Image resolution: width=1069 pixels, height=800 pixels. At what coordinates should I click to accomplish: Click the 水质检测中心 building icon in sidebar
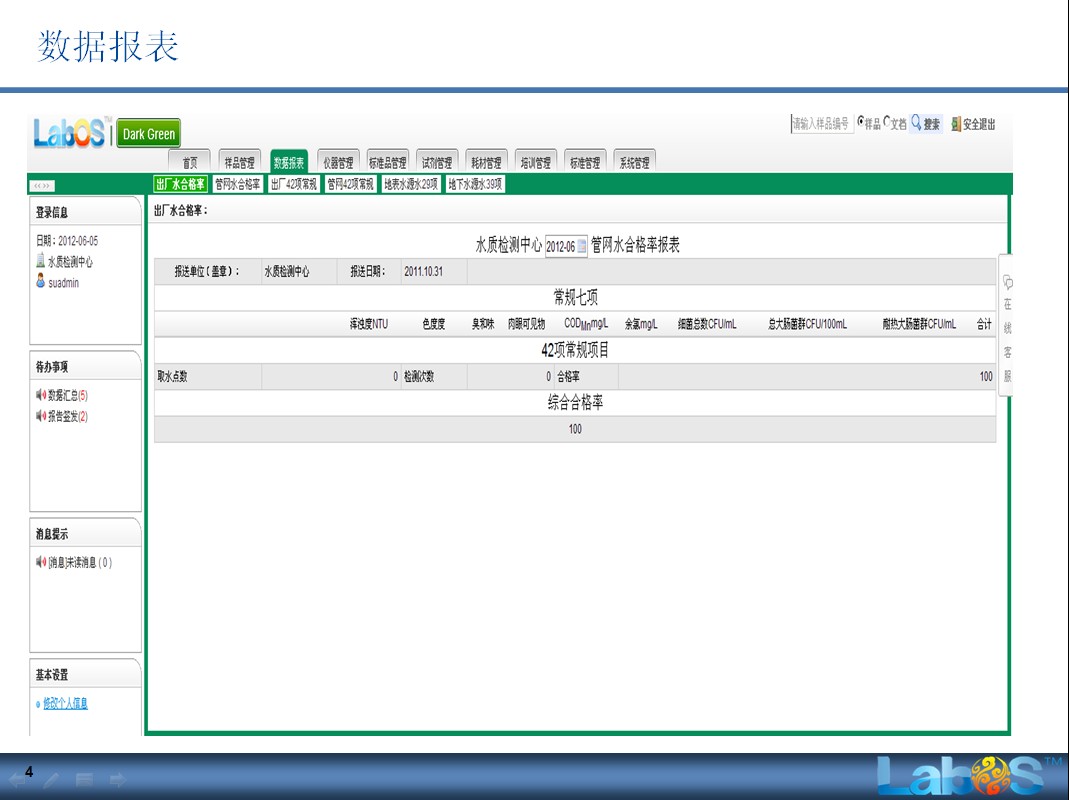pyautogui.click(x=40, y=262)
